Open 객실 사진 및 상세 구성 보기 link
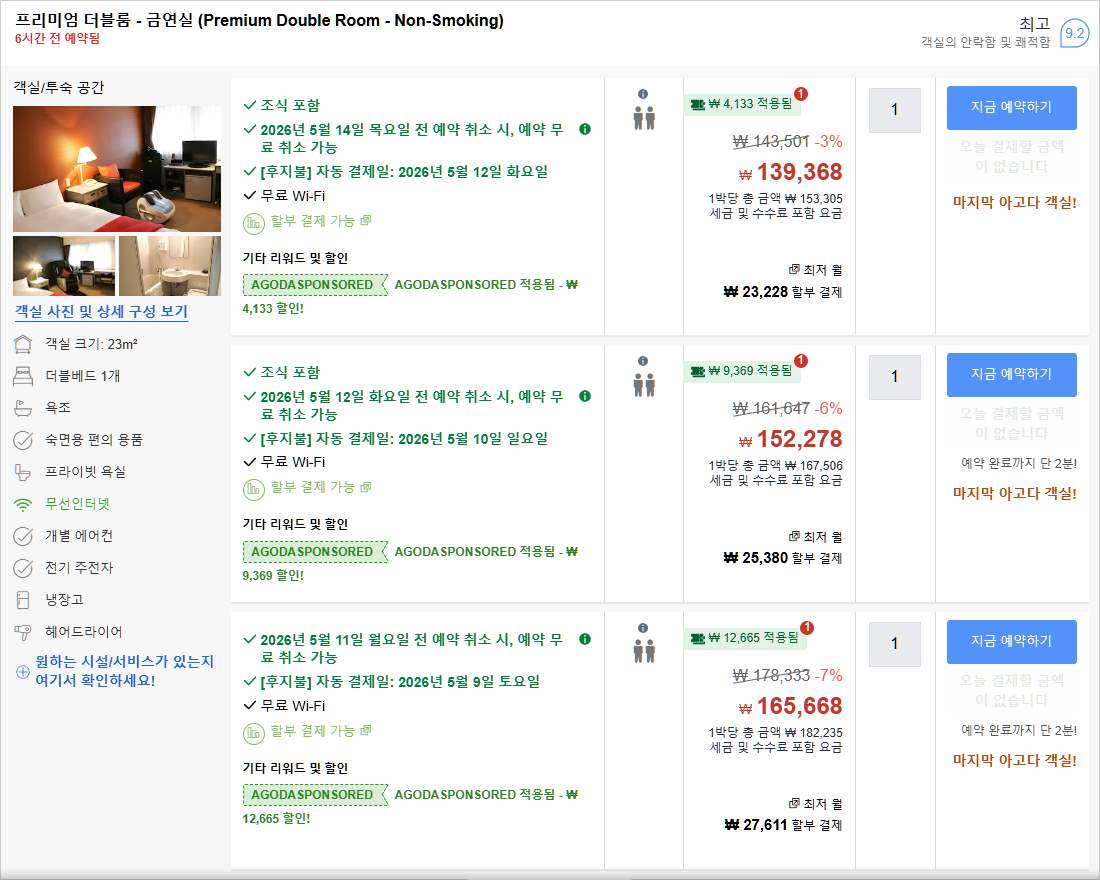 [x=102, y=312]
